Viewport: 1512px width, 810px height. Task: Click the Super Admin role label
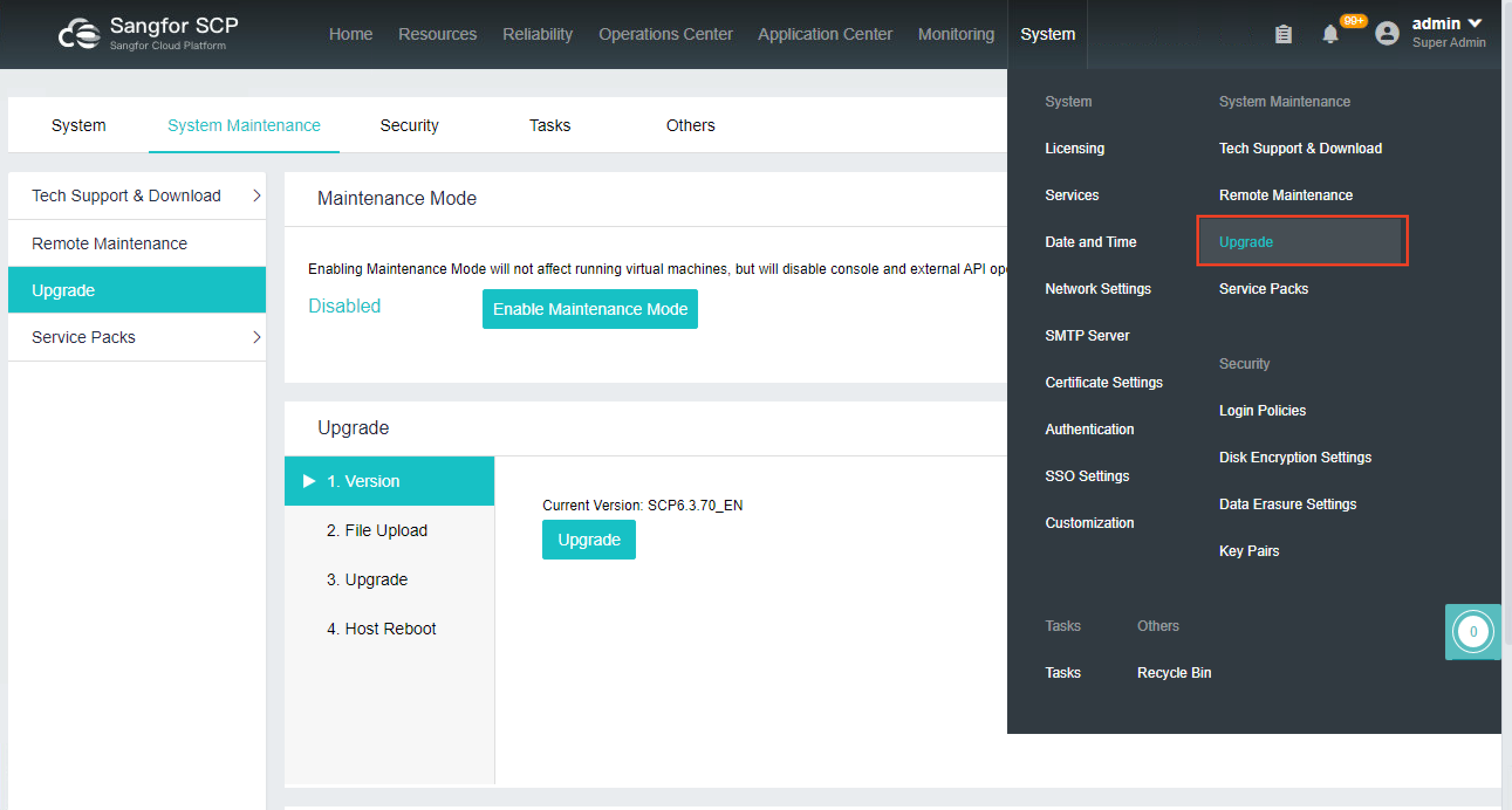click(x=1449, y=43)
